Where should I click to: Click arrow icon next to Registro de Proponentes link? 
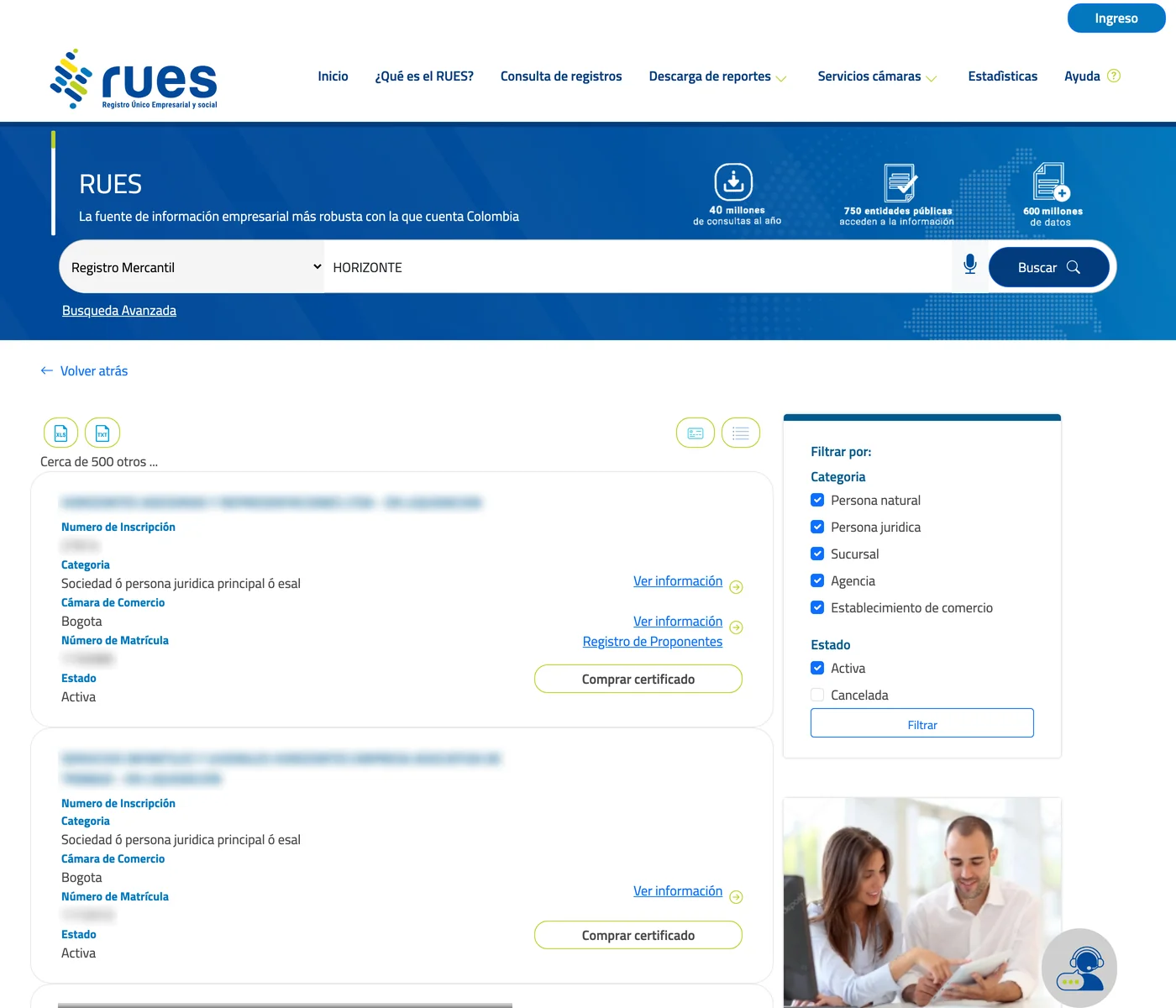coord(736,627)
